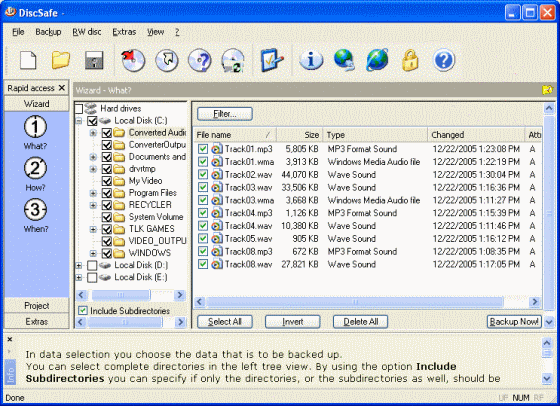Click the disc copy icon with number 2
The height and width of the screenshot is (406, 560).
tap(233, 60)
